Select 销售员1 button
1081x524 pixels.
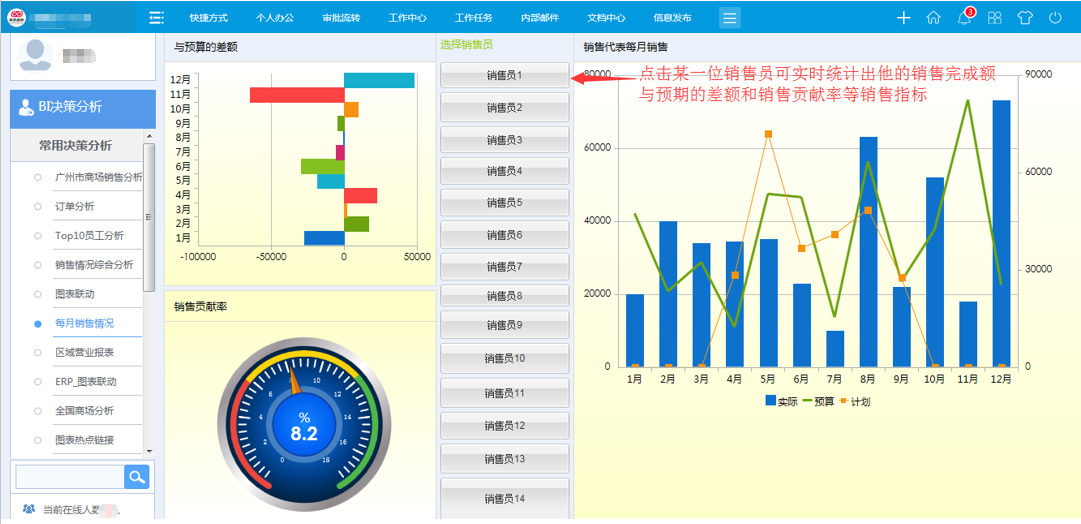505,75
